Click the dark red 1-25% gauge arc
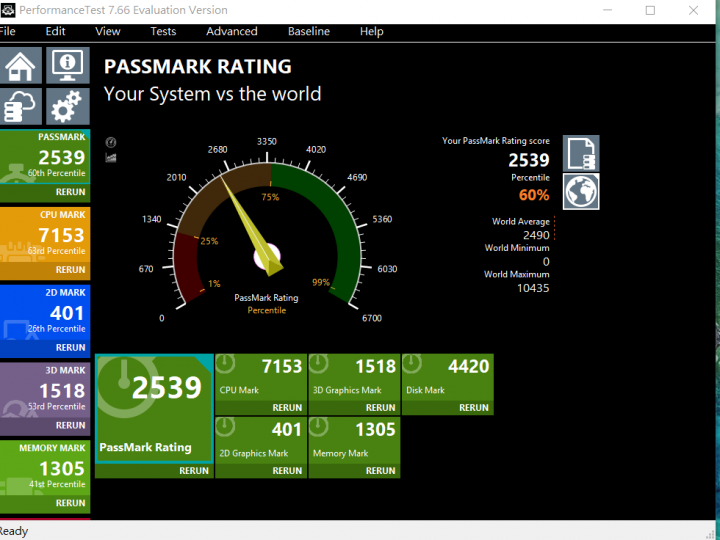Image resolution: width=720 pixels, height=540 pixels. [x=186, y=265]
